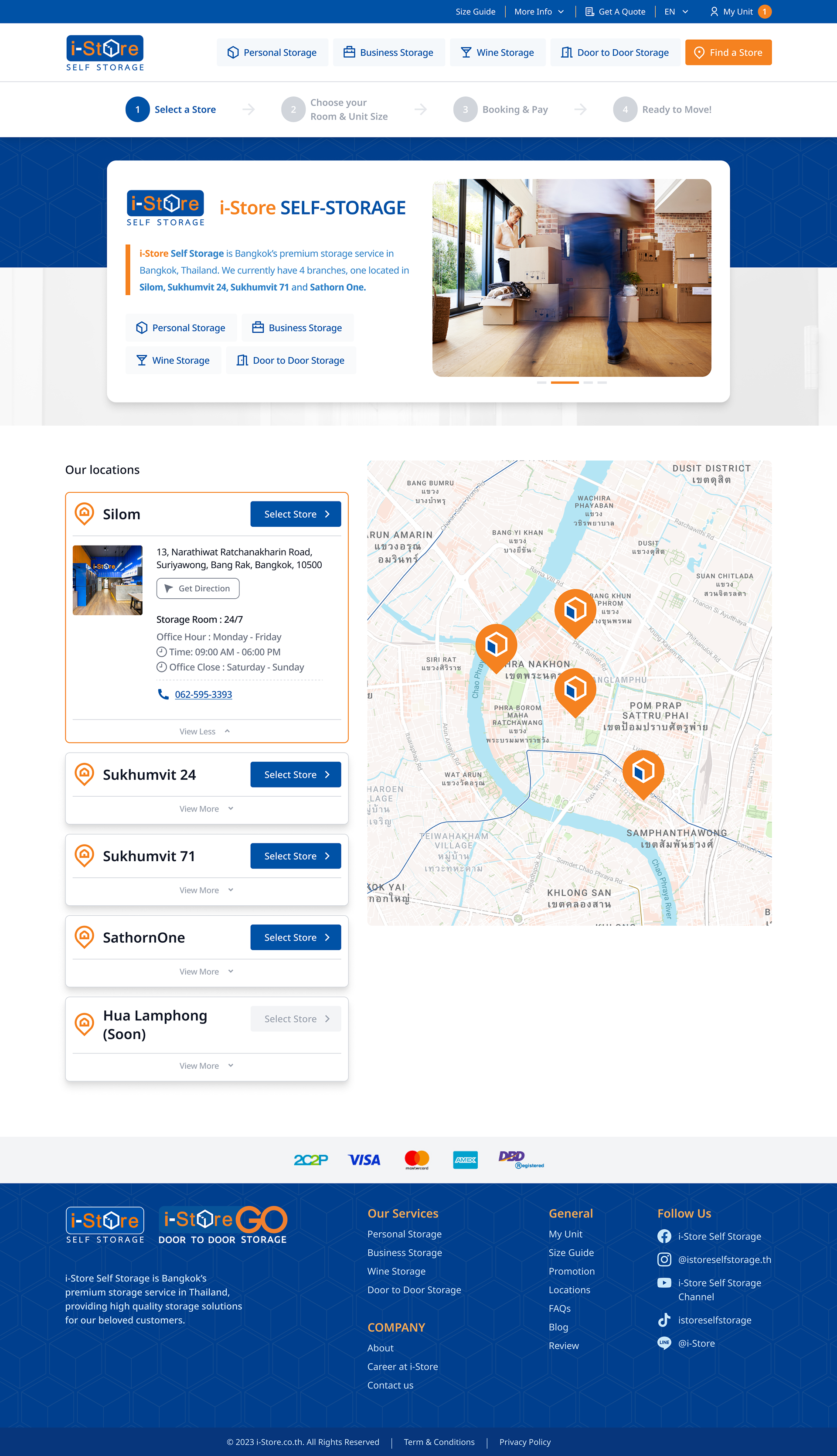
Task: Open Contact us in the footer
Action: pyautogui.click(x=390, y=1385)
